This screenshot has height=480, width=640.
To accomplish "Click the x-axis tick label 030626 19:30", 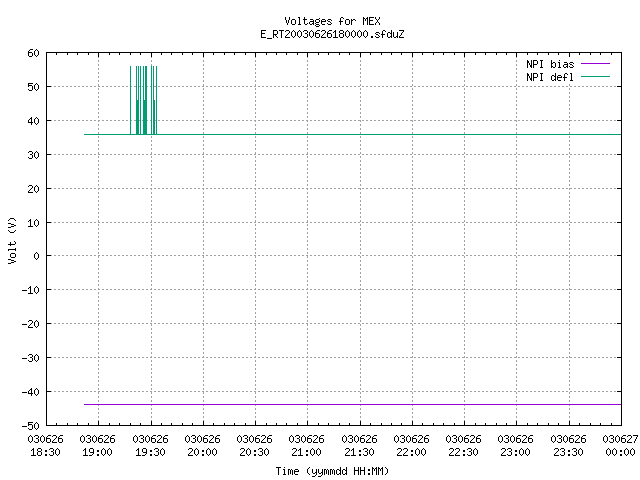I will pyautogui.click(x=151, y=446).
